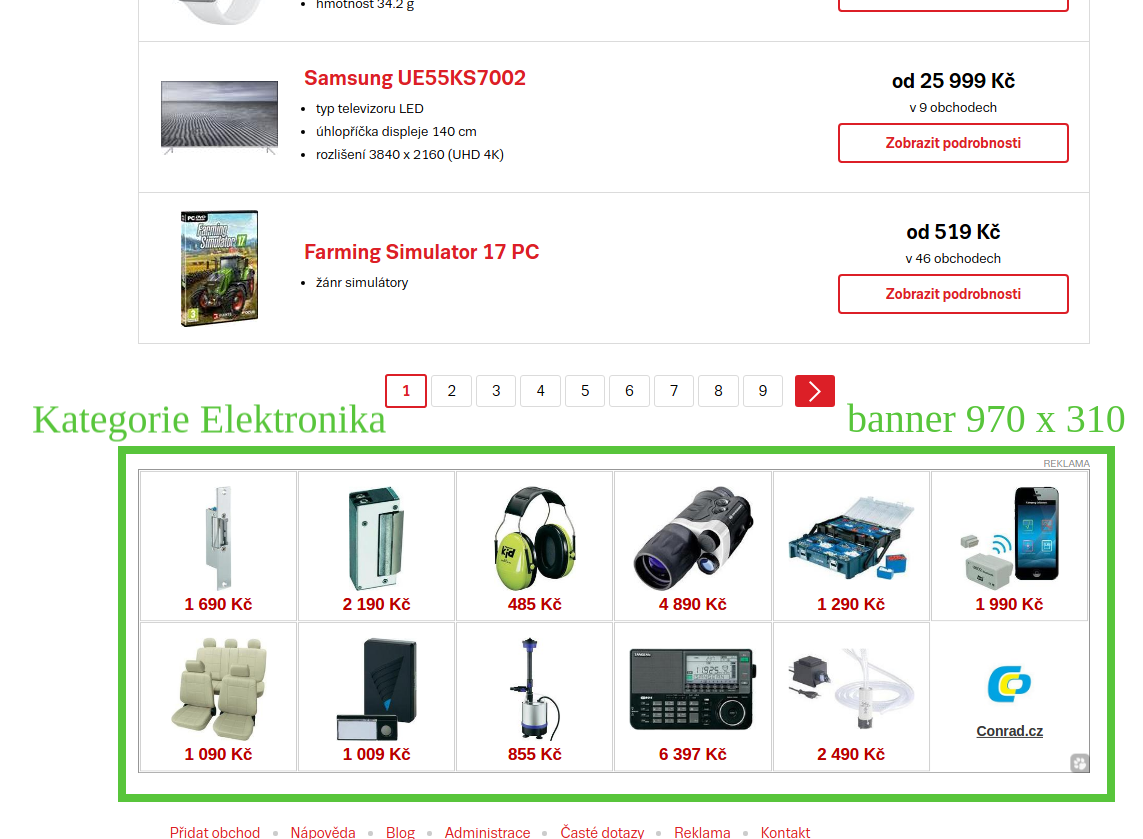Open the car seat covers ad for 1 090 Kč

click(218, 697)
